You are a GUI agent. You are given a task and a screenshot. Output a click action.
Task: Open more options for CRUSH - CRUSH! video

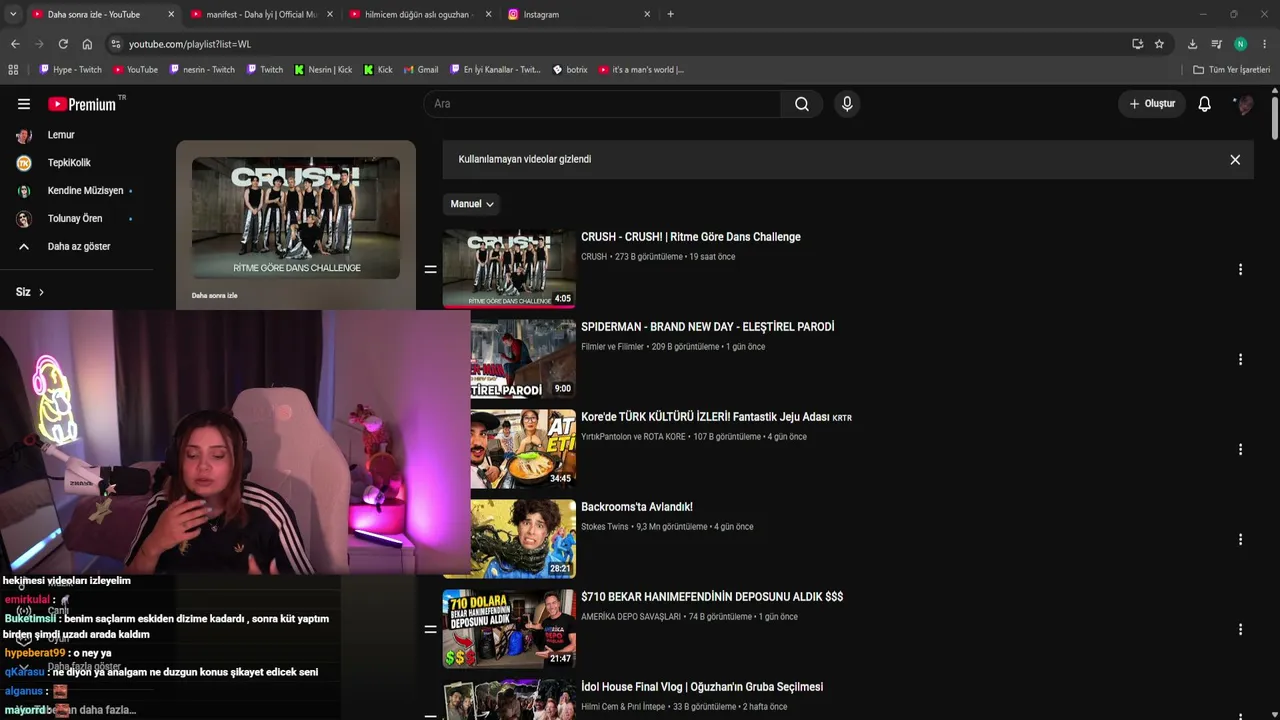1240,269
